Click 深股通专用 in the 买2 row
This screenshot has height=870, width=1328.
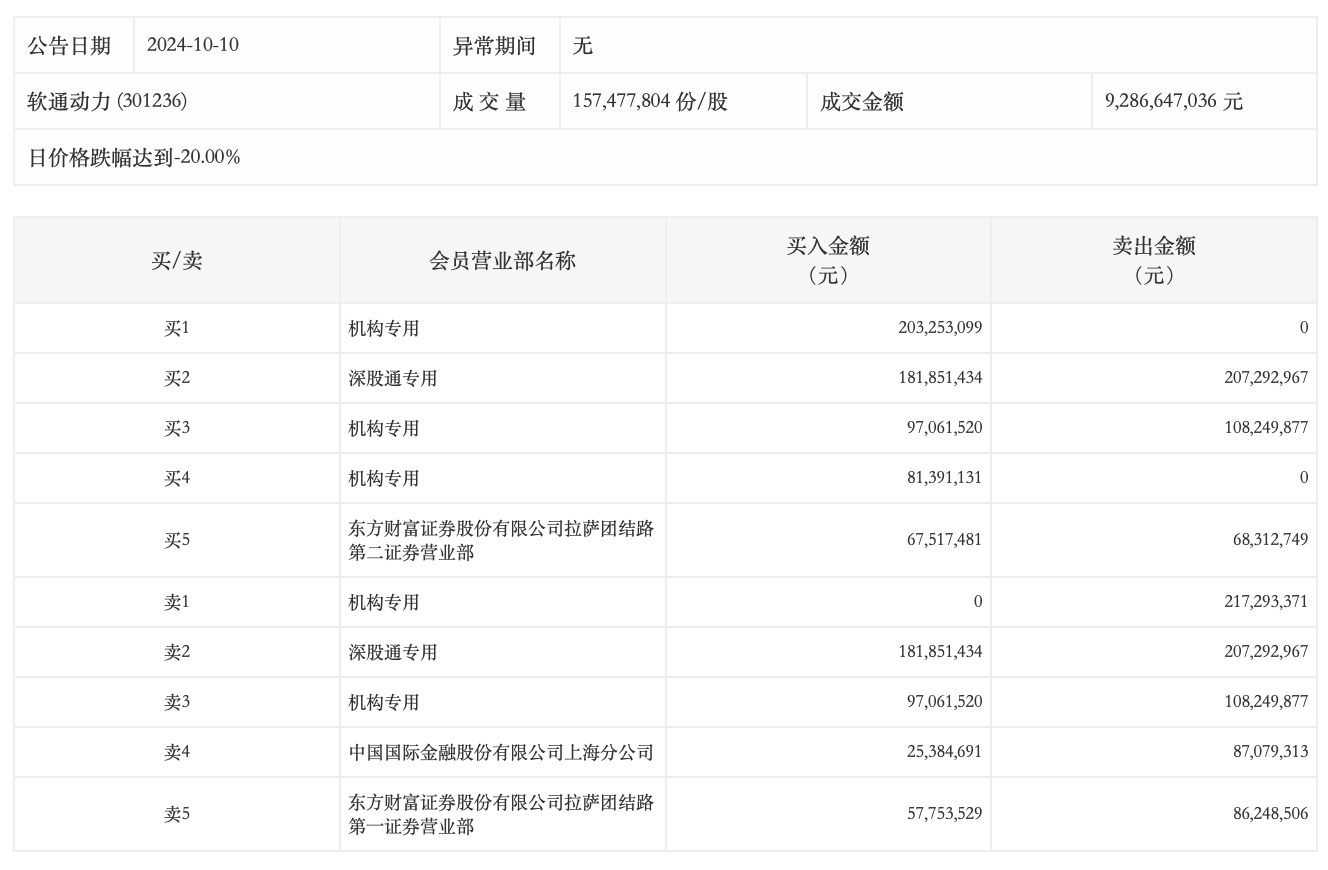pos(392,378)
